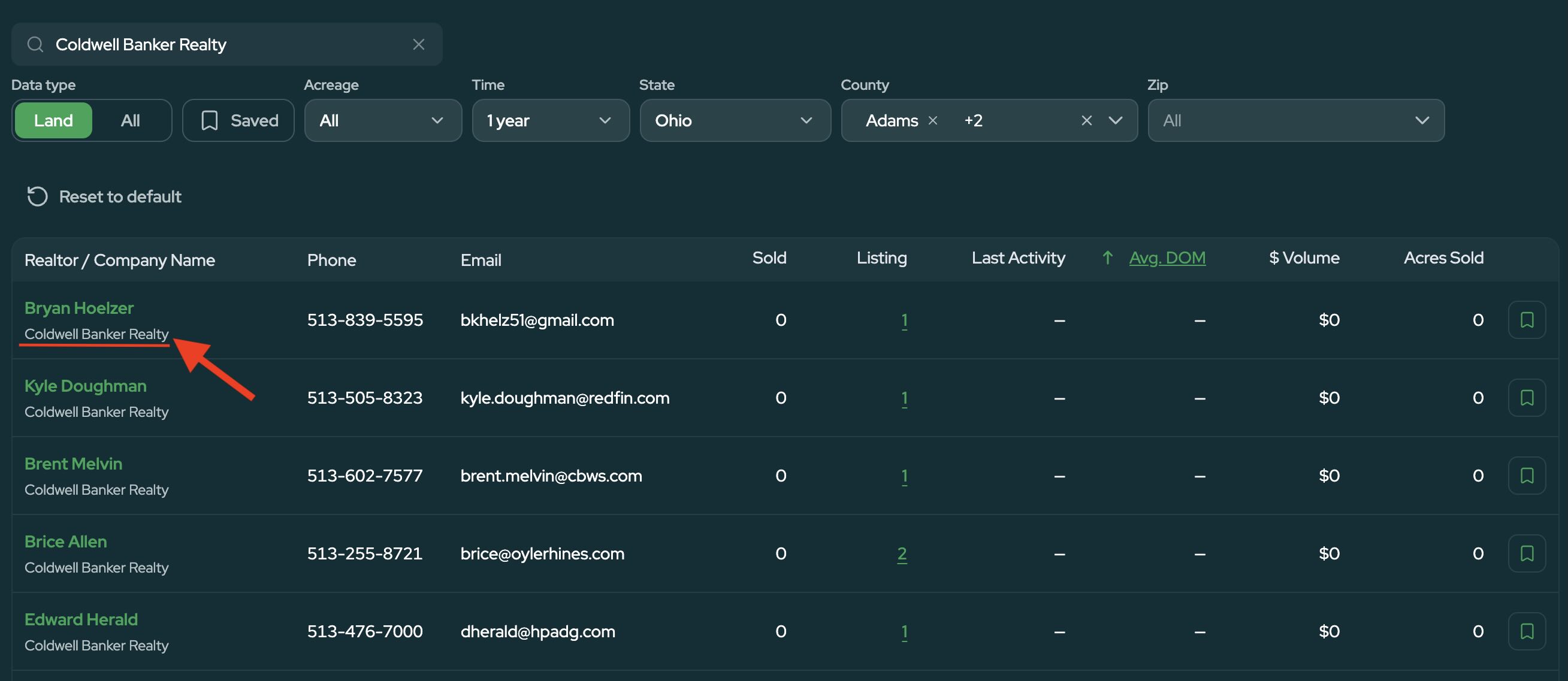Expand the County dropdown chevron
The image size is (1568, 681).
click(1116, 120)
